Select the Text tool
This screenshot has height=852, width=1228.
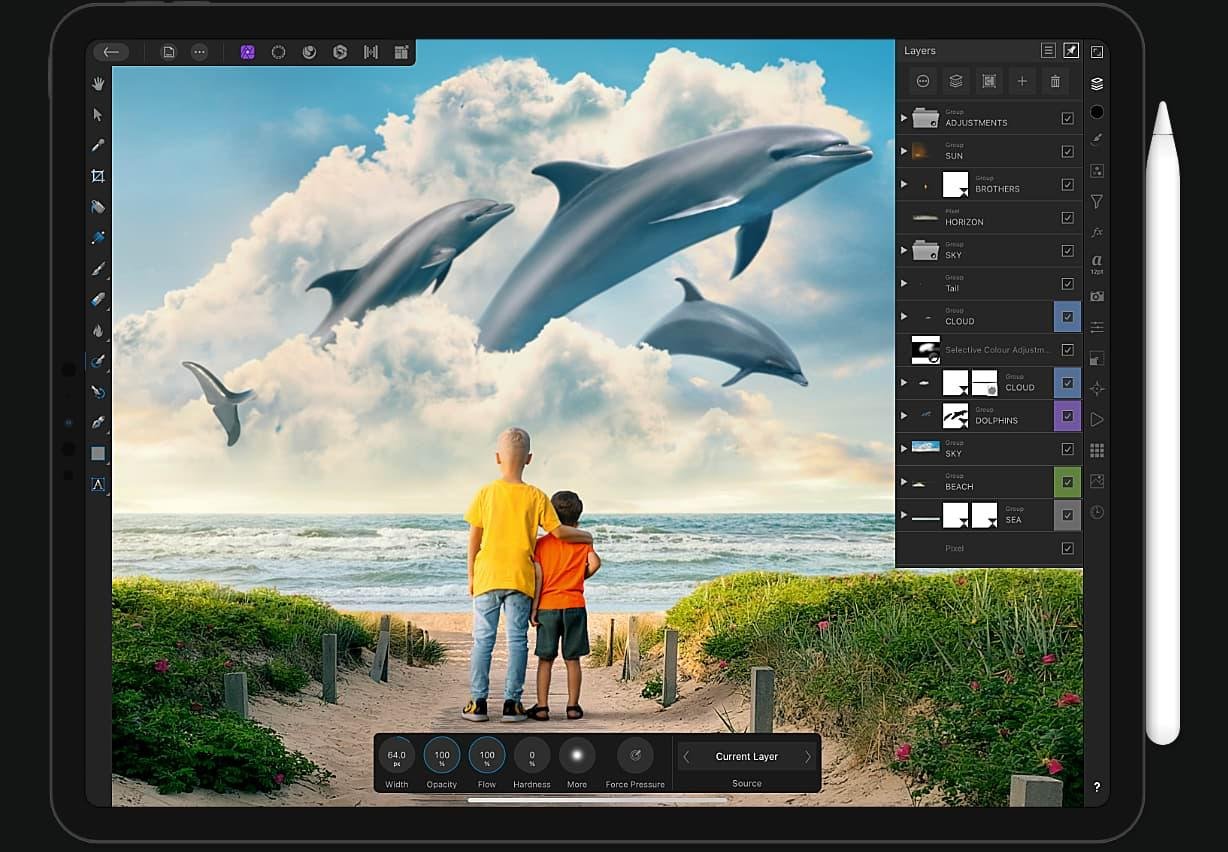98,484
